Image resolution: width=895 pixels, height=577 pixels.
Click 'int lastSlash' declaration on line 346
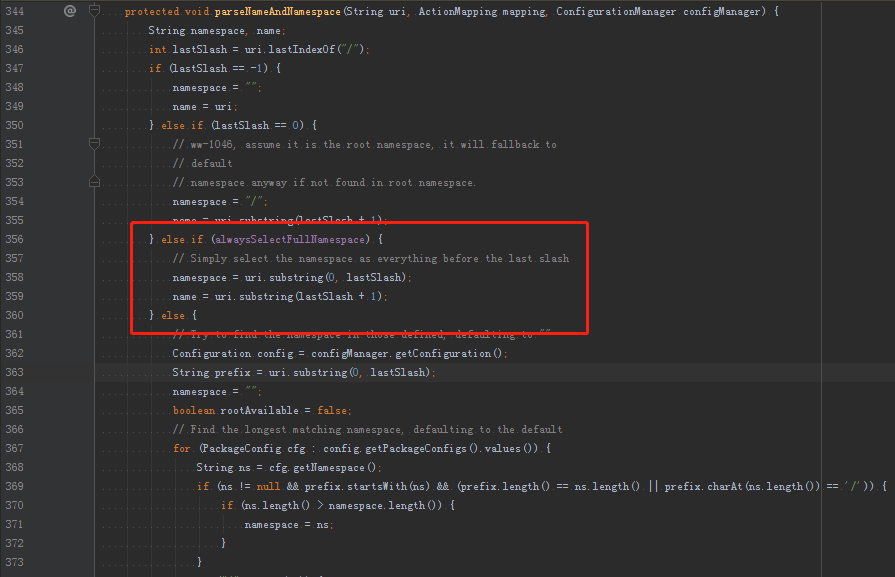point(188,50)
